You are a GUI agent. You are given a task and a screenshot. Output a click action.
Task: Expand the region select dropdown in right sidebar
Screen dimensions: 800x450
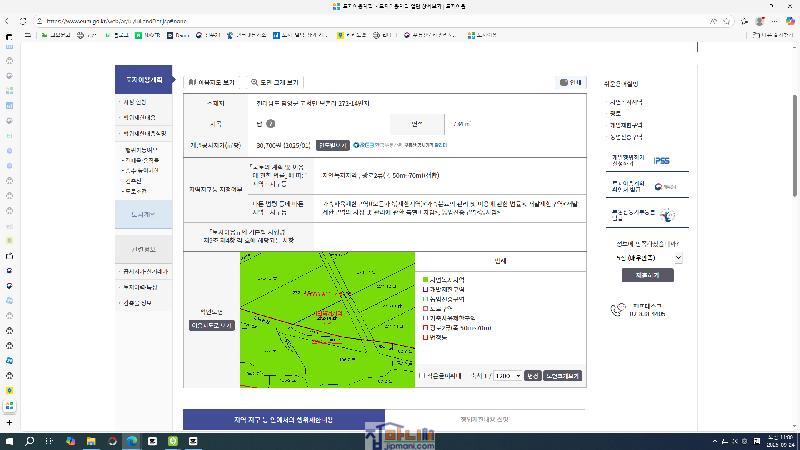pyautogui.click(x=648, y=258)
